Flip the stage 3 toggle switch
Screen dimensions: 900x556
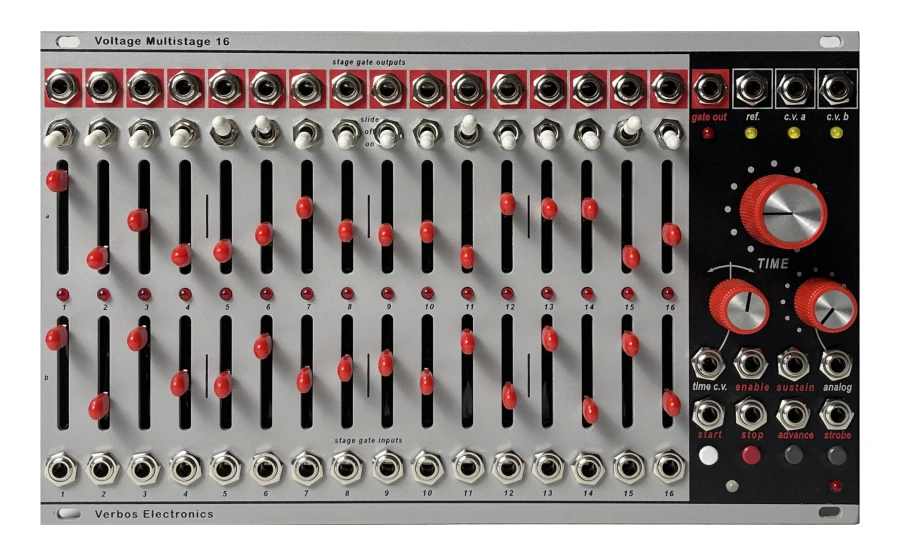[x=142, y=134]
